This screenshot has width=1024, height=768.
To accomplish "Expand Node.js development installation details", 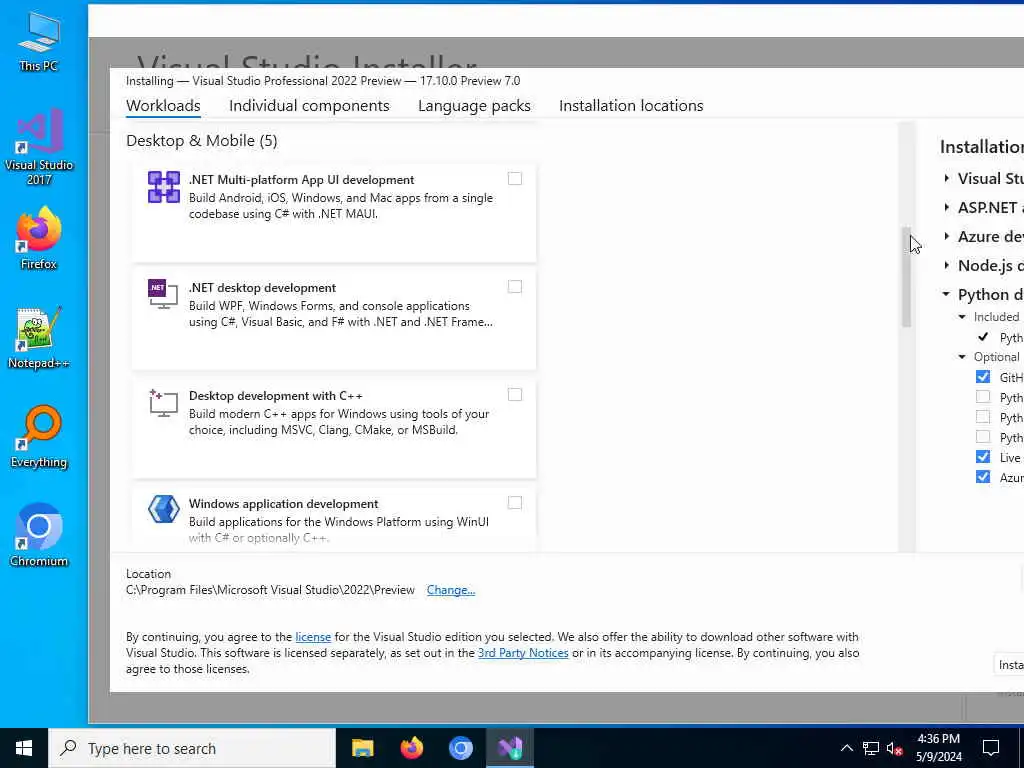I will coord(946,265).
